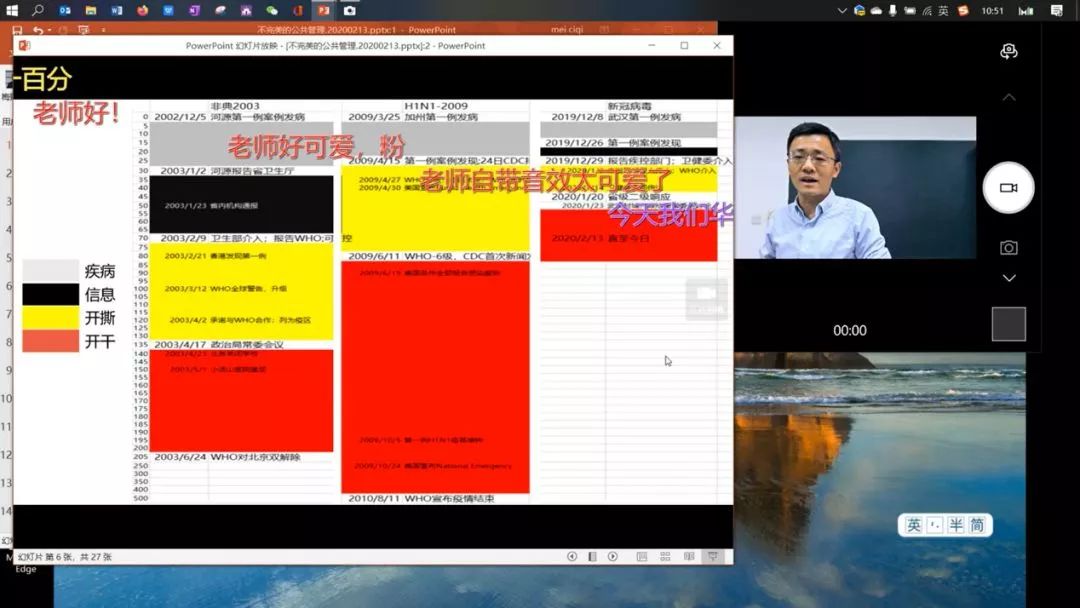Advance to the next slide with the arrow
The width and height of the screenshot is (1080, 608).
coord(612,557)
